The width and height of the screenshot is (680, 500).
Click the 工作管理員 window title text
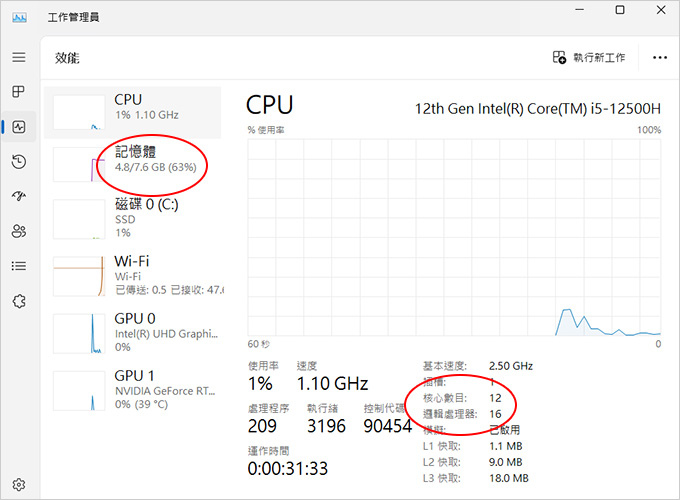tap(73, 17)
